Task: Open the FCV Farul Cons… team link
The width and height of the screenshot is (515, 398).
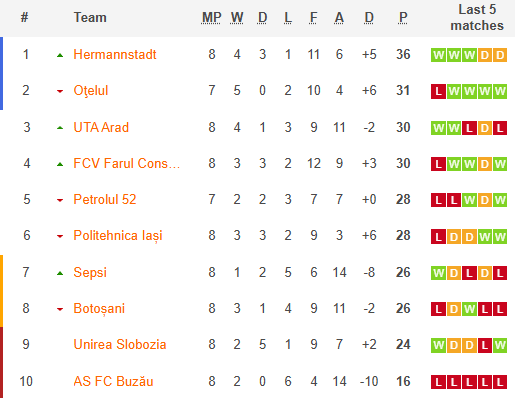Action: coord(127,163)
